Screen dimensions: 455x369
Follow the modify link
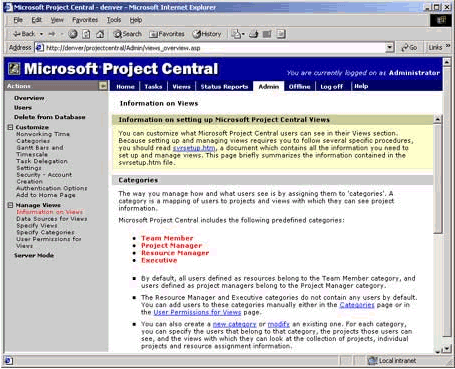pos(279,324)
